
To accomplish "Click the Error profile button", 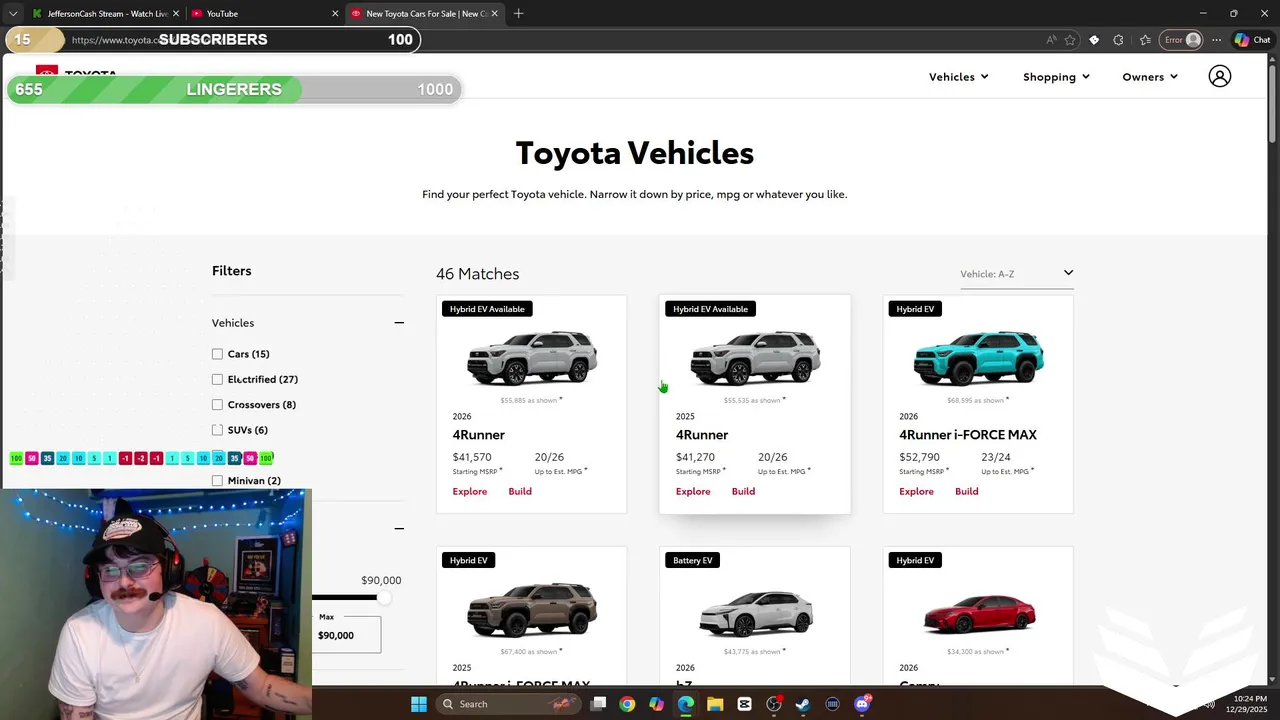I will point(1181,40).
